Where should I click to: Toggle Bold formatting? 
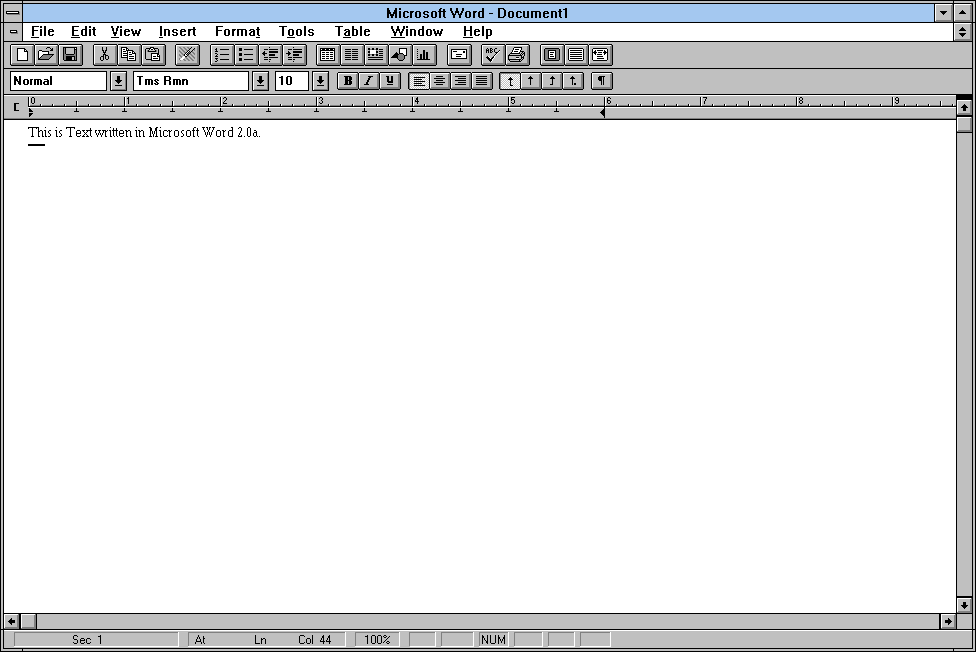click(348, 81)
